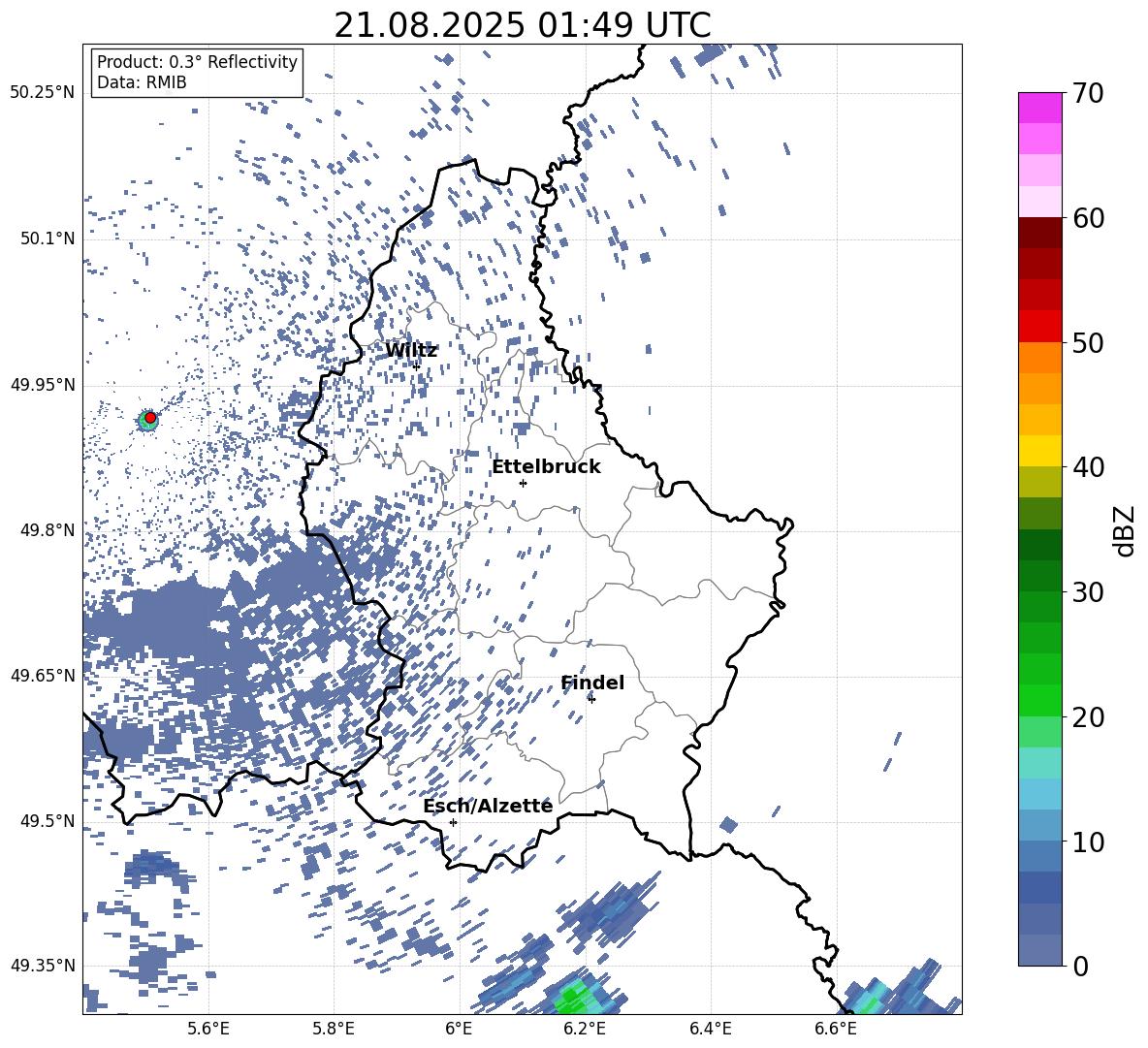This screenshot has width=1148, height=1048.
Task: Click the Esch/Alzette city label
Action: (488, 806)
